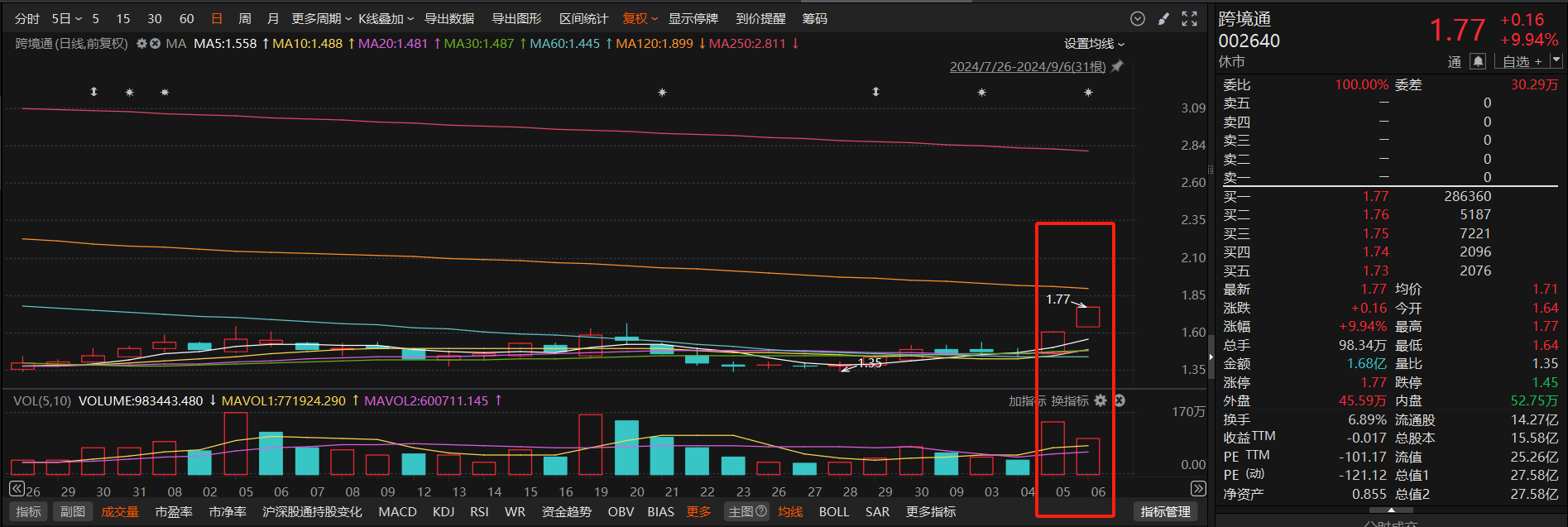Toggle the 副图 sub-chart button

[72, 512]
